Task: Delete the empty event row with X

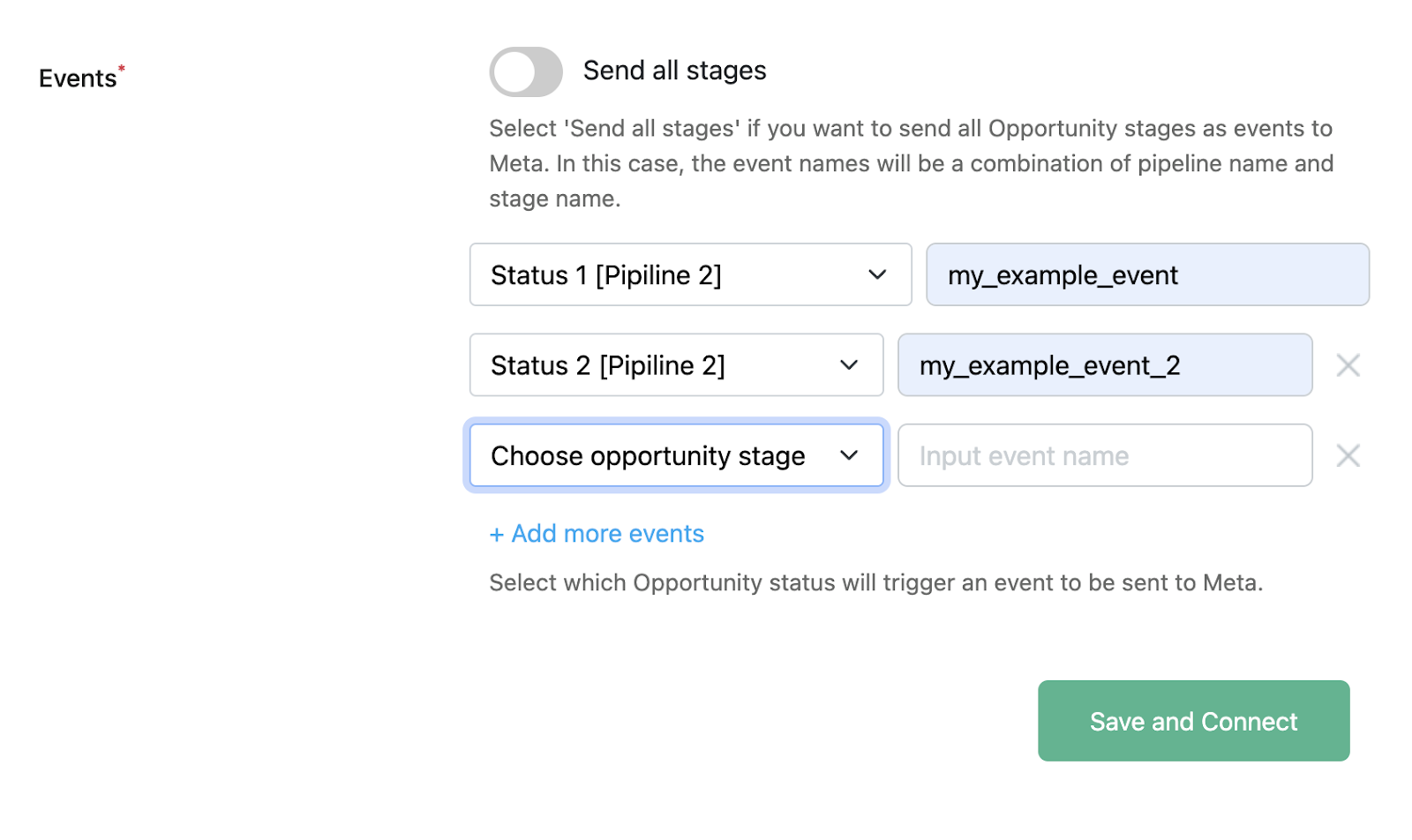Action: pos(1348,455)
